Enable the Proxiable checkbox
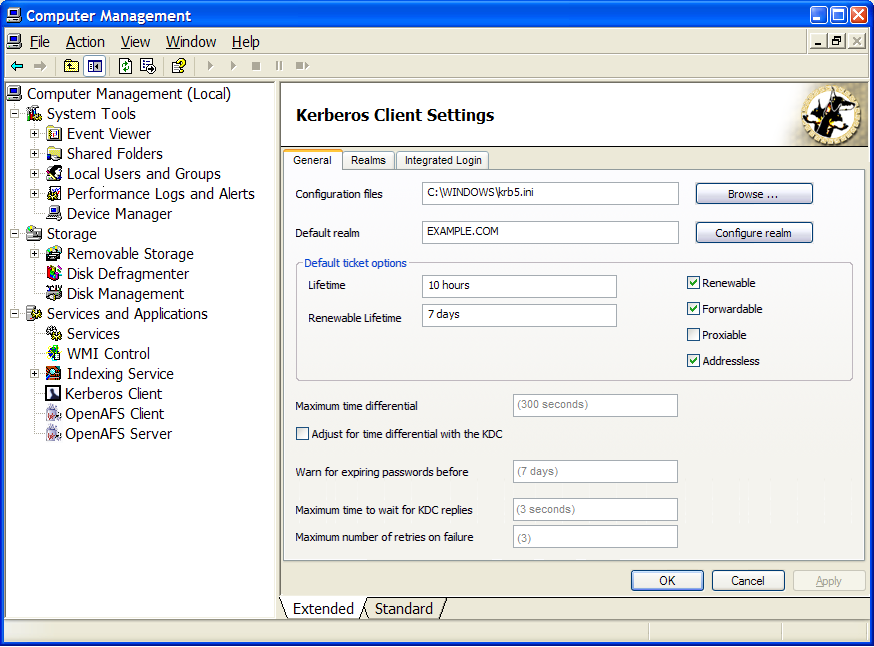The image size is (874, 647). pos(693,335)
